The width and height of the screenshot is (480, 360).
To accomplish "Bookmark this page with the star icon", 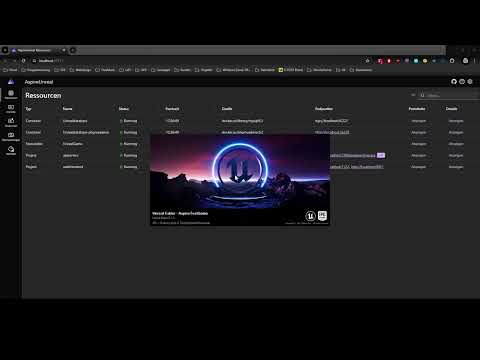I will [x=367, y=61].
